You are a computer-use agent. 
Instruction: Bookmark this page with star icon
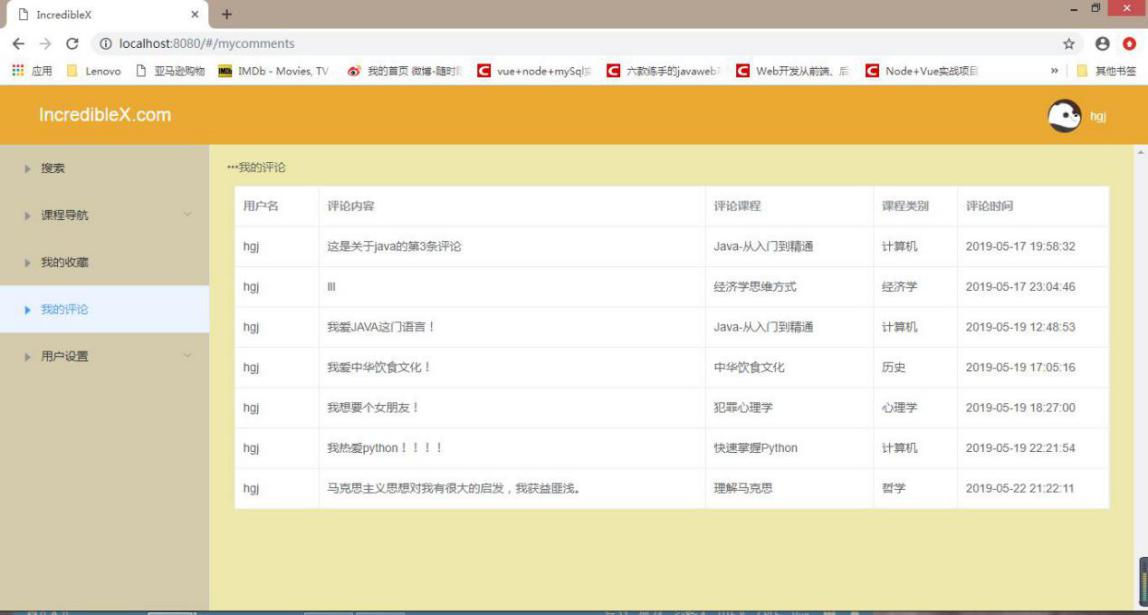coord(1069,44)
